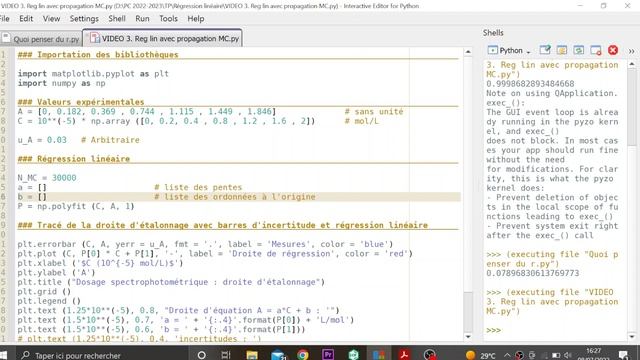Select the 'VIDEO 3. Reg lin avec propagation MC.py' tab
This screenshot has height=360, width=640.
[x=162, y=38]
